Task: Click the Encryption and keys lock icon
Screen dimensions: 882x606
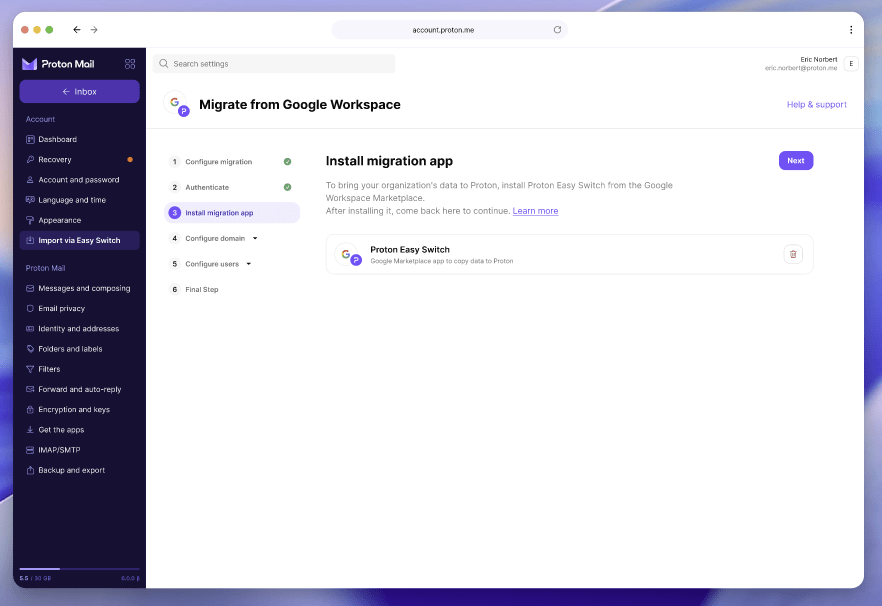Action: [x=30, y=410]
